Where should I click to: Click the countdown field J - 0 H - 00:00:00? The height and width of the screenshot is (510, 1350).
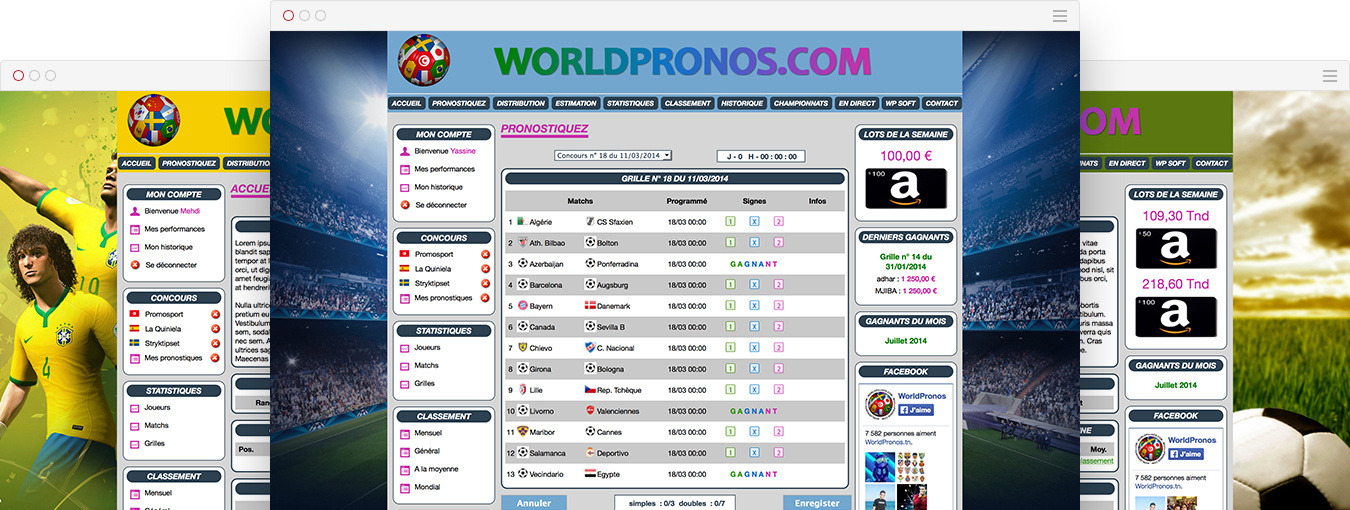point(761,156)
